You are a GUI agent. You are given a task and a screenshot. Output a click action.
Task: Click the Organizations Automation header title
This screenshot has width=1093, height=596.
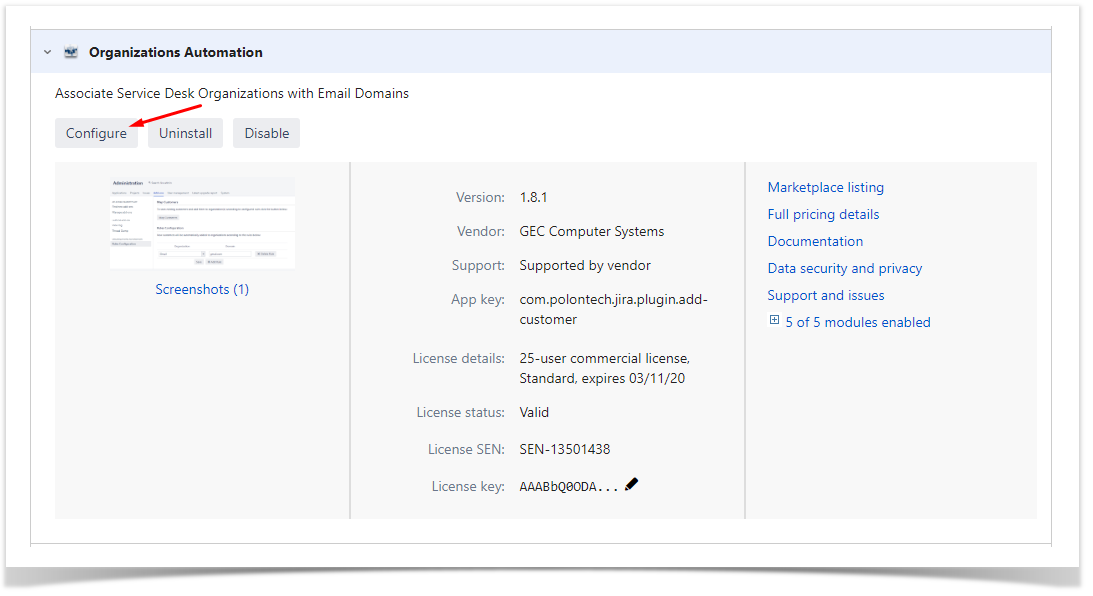(x=176, y=52)
